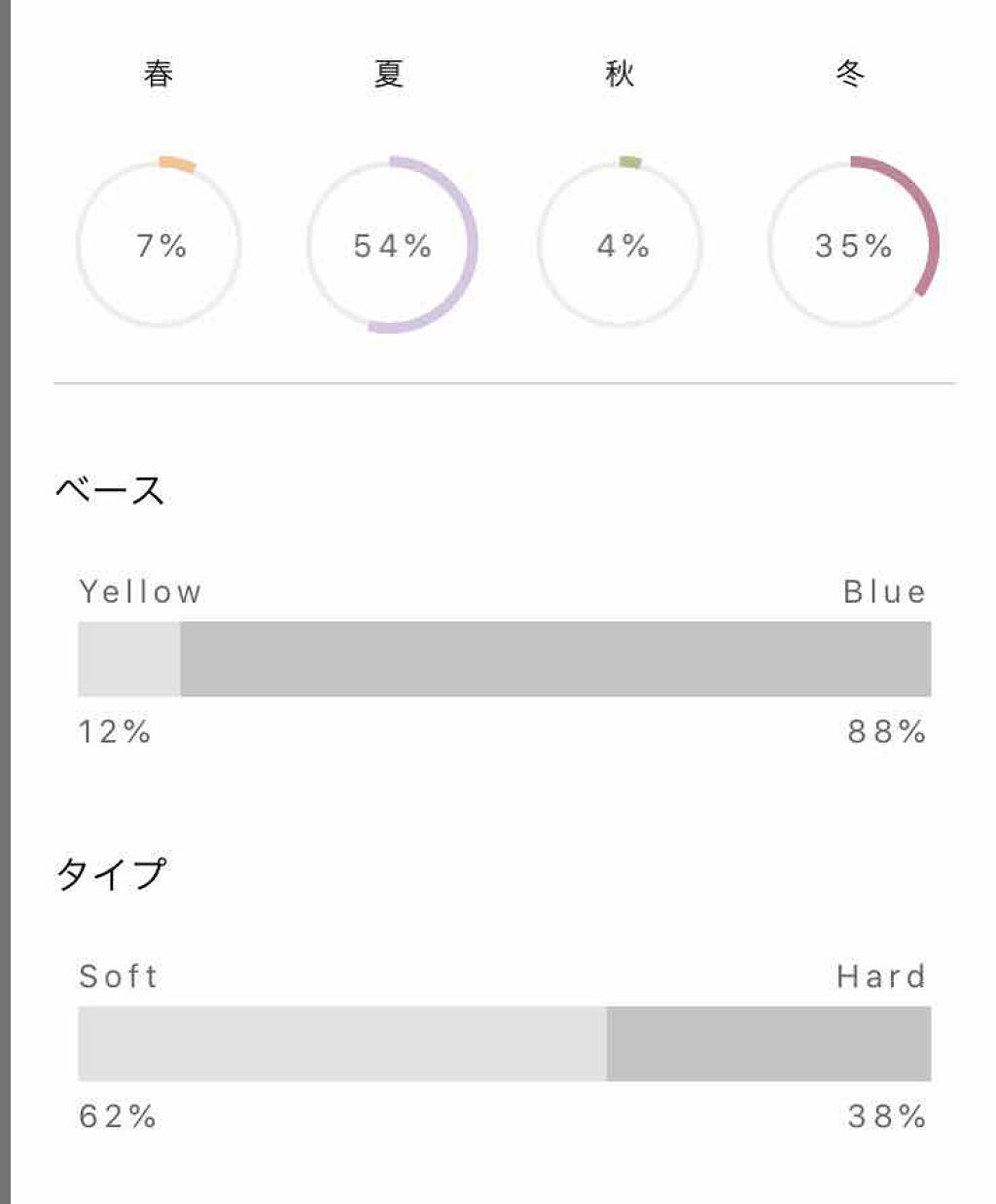Open the winter 35% circular chart
This screenshot has height=1204, width=996.
[853, 245]
